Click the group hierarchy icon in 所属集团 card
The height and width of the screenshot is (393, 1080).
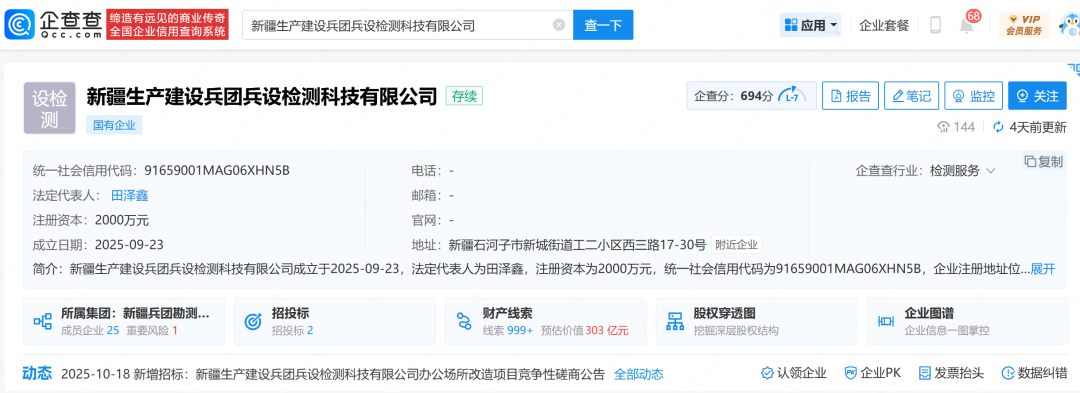pos(43,321)
